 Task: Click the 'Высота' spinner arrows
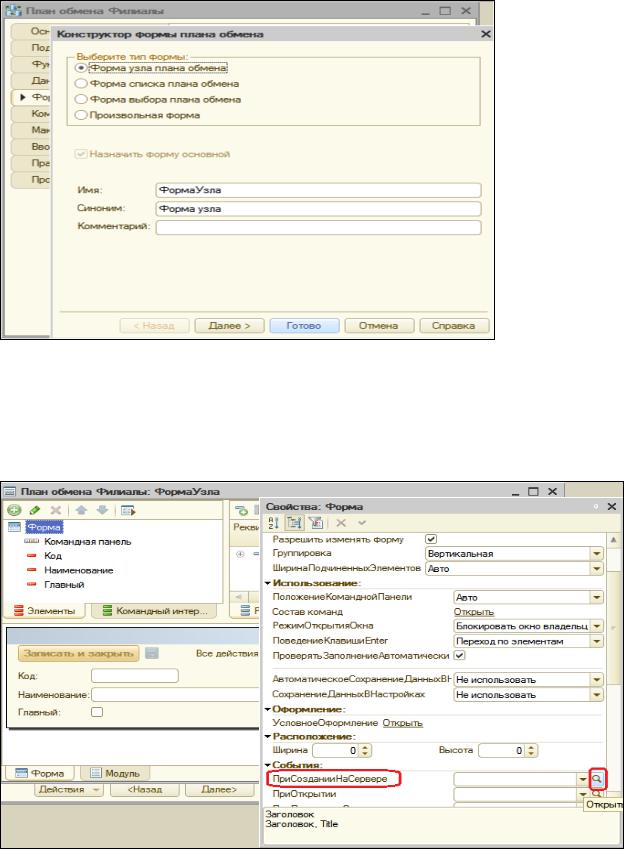coord(531,750)
